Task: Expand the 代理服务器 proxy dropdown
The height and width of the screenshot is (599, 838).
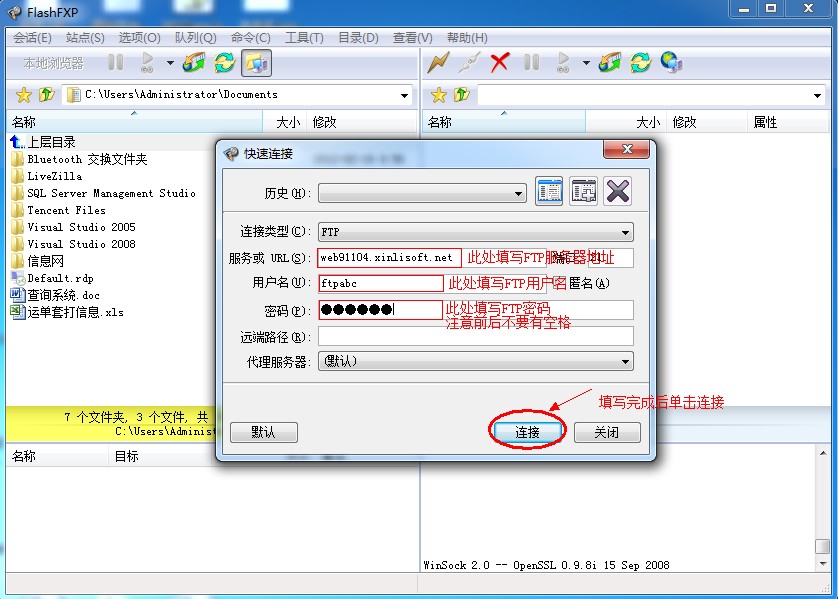Action: pyautogui.click(x=625, y=361)
